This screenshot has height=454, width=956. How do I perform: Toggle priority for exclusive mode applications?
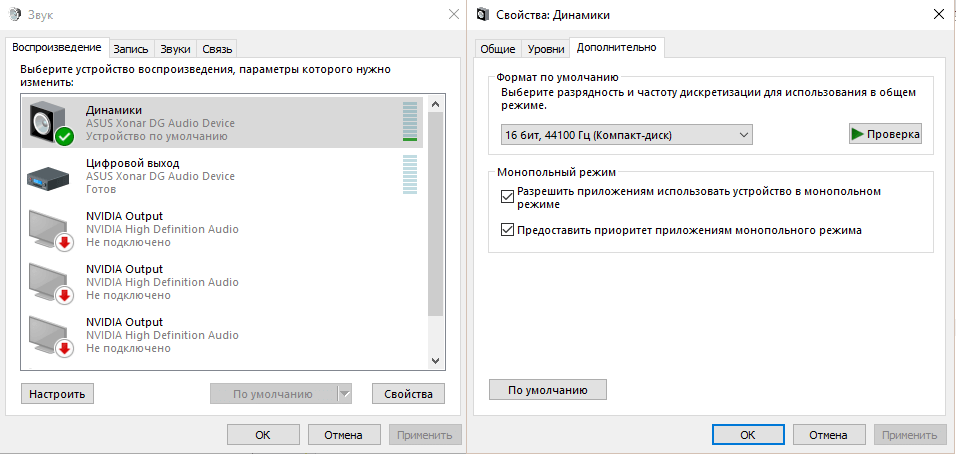point(507,230)
